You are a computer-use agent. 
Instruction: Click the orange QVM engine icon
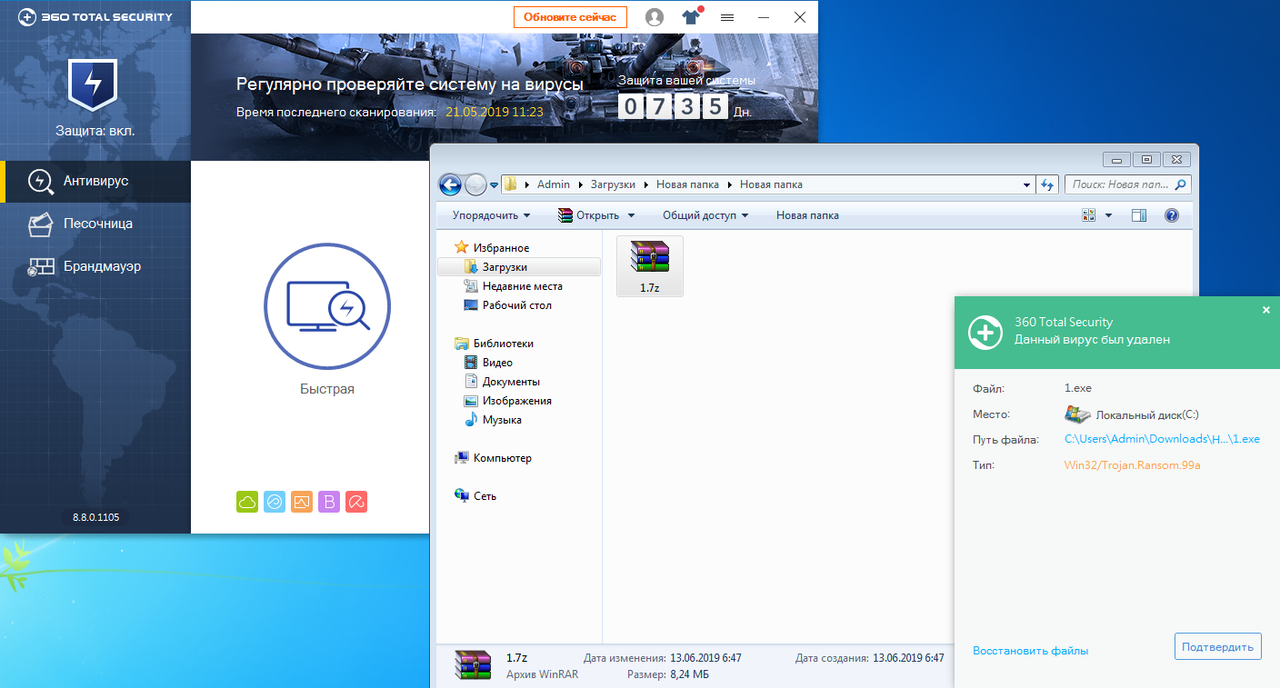302,502
